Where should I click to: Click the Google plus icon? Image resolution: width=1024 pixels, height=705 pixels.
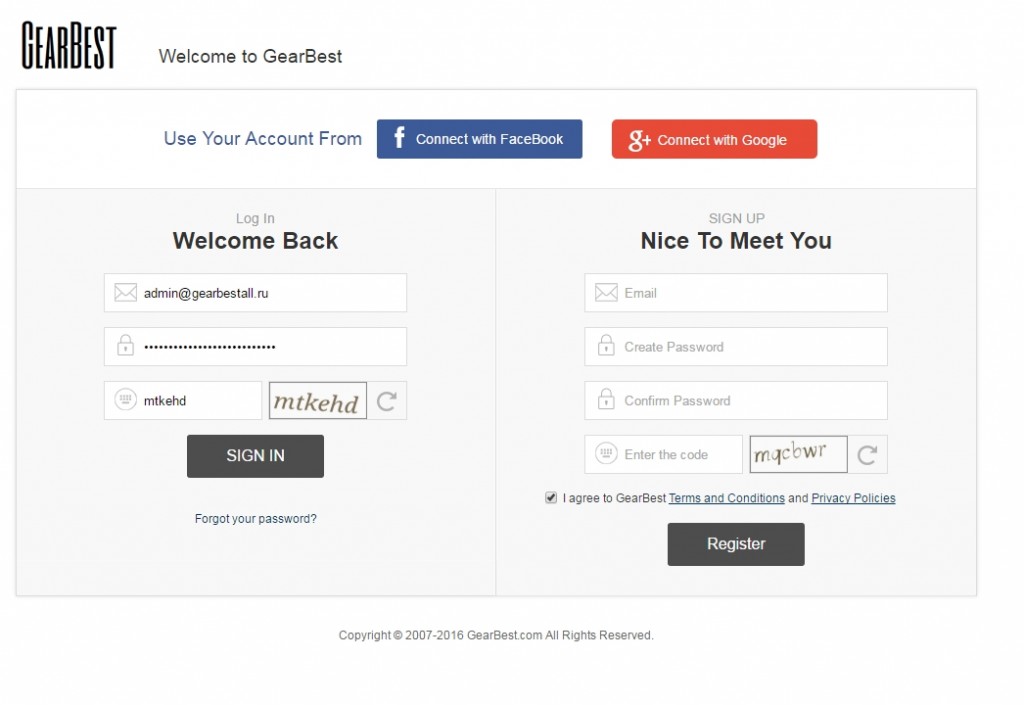click(x=639, y=140)
